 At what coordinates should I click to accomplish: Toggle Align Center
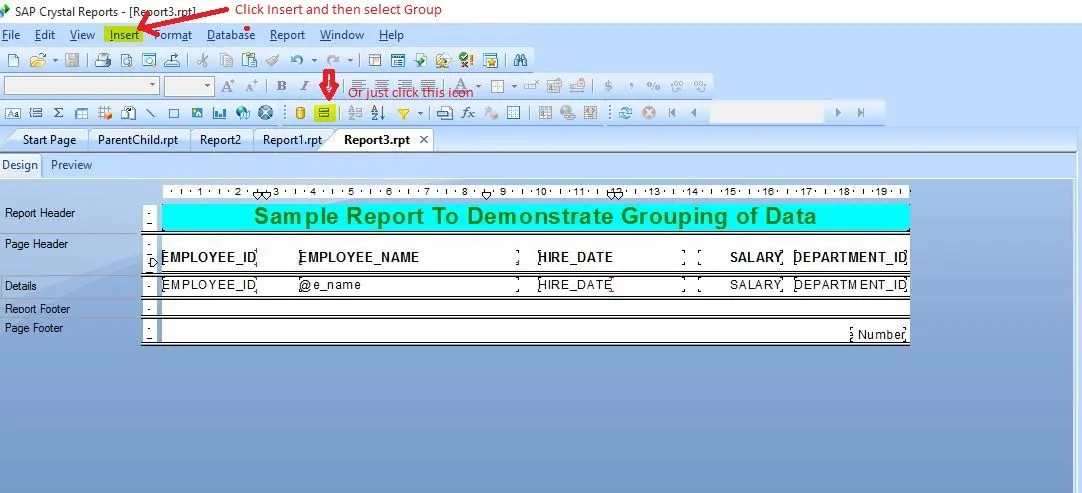[x=382, y=86]
